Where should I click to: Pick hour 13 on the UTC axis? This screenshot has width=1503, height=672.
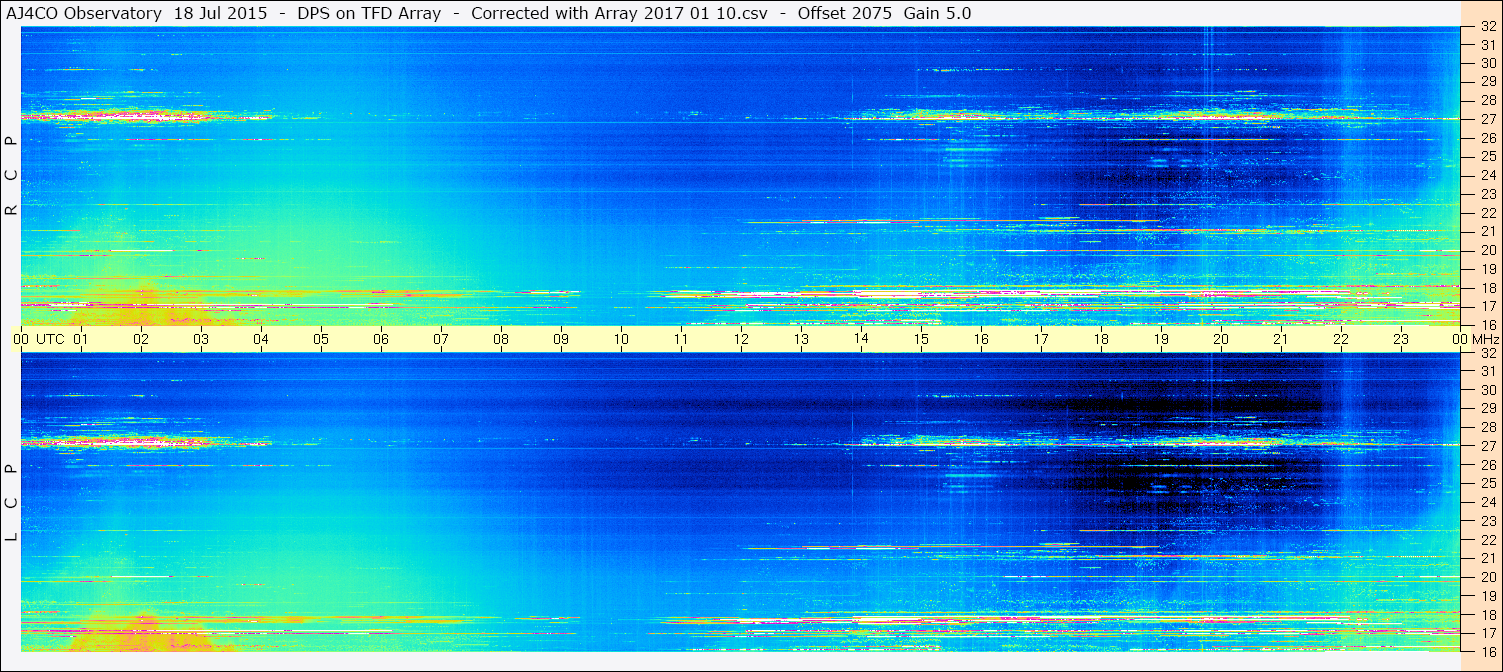[801, 339]
